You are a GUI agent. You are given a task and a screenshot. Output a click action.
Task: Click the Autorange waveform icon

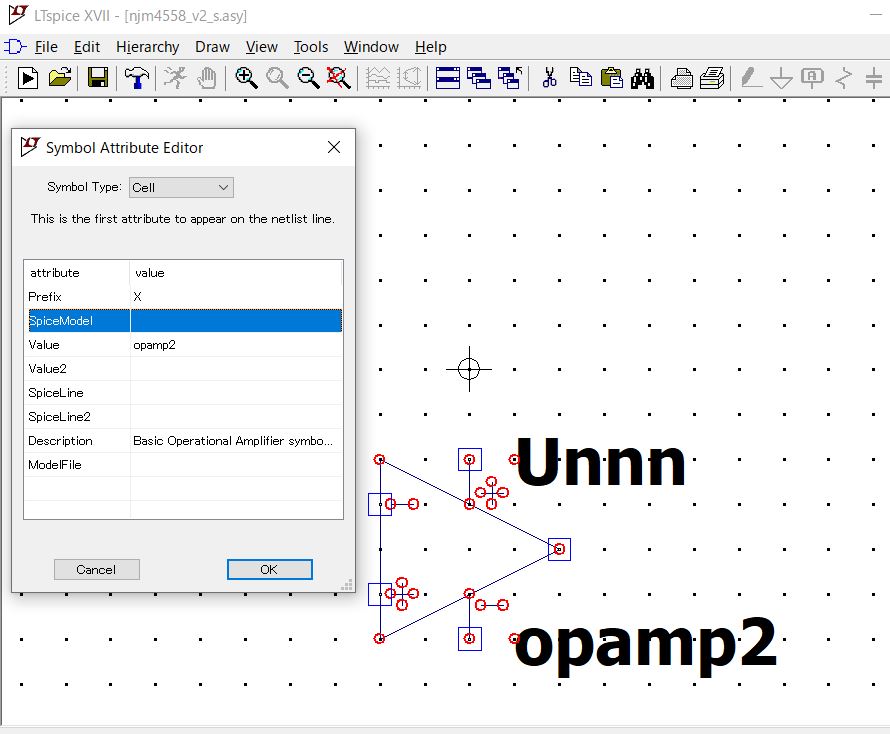tap(378, 78)
